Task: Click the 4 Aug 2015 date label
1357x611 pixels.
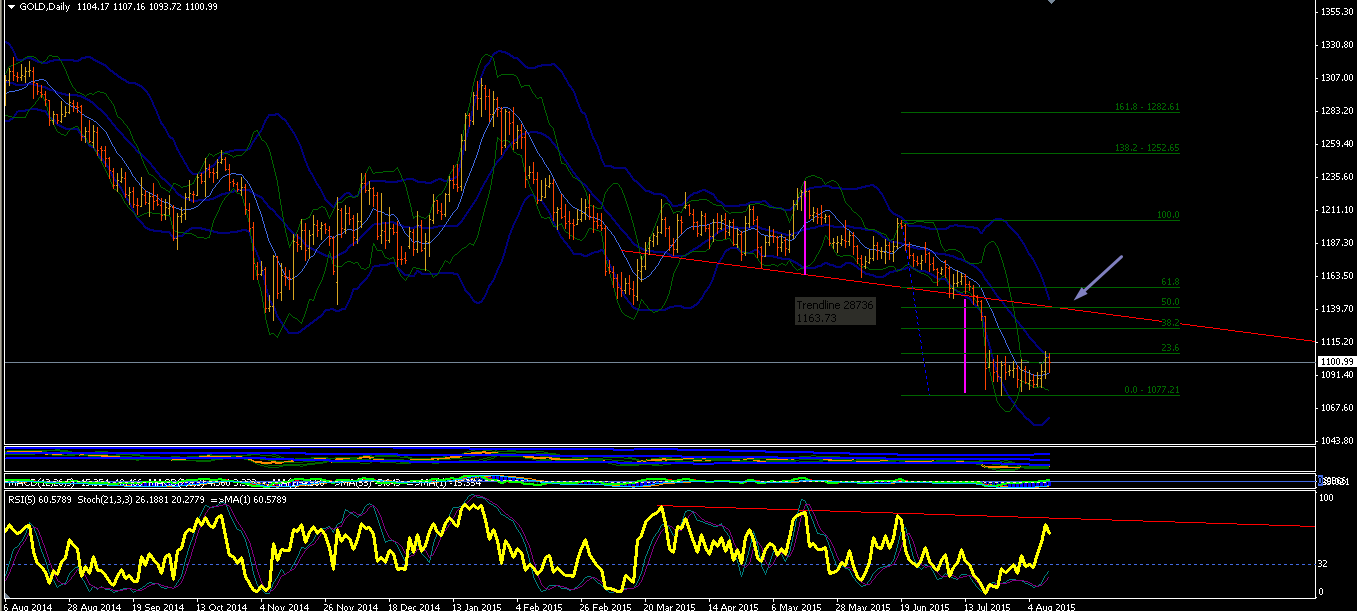Action: coord(1052,606)
